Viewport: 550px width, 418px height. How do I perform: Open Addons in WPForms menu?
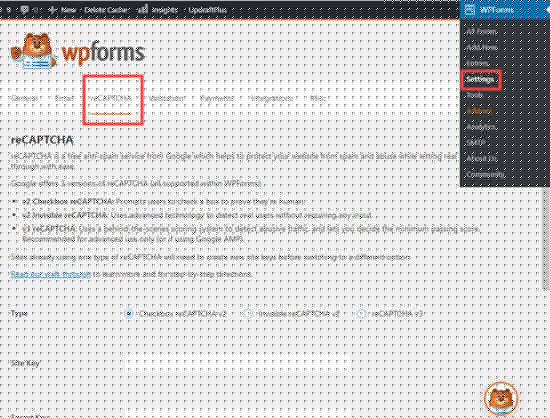tap(479, 111)
